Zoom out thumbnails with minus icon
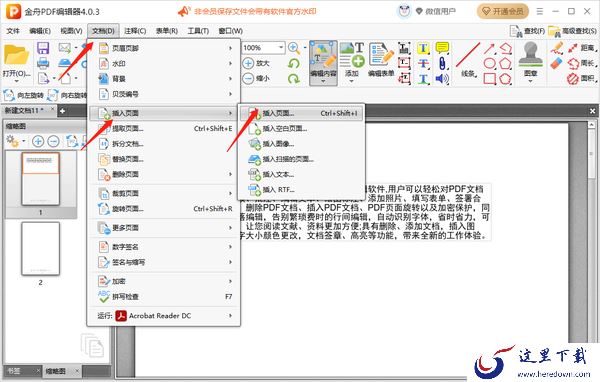600x382 pixels. [x=54, y=141]
